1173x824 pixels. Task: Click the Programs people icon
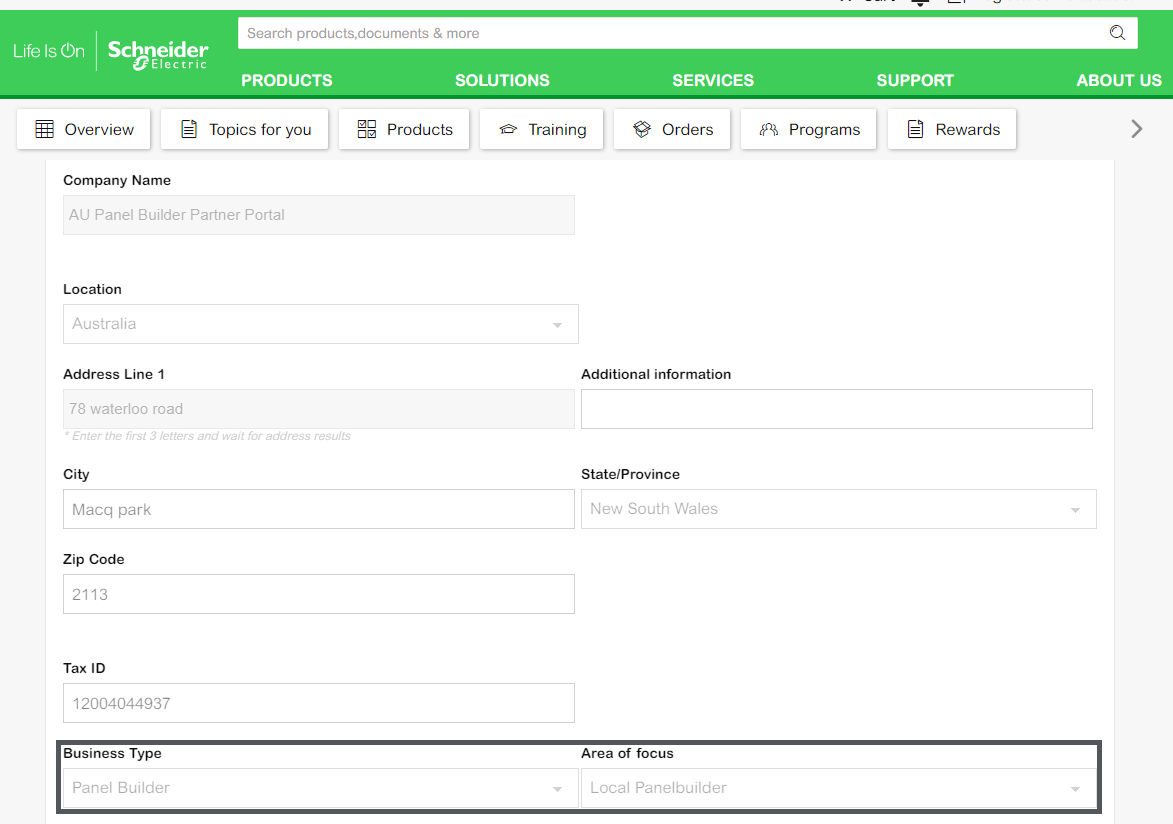768,129
